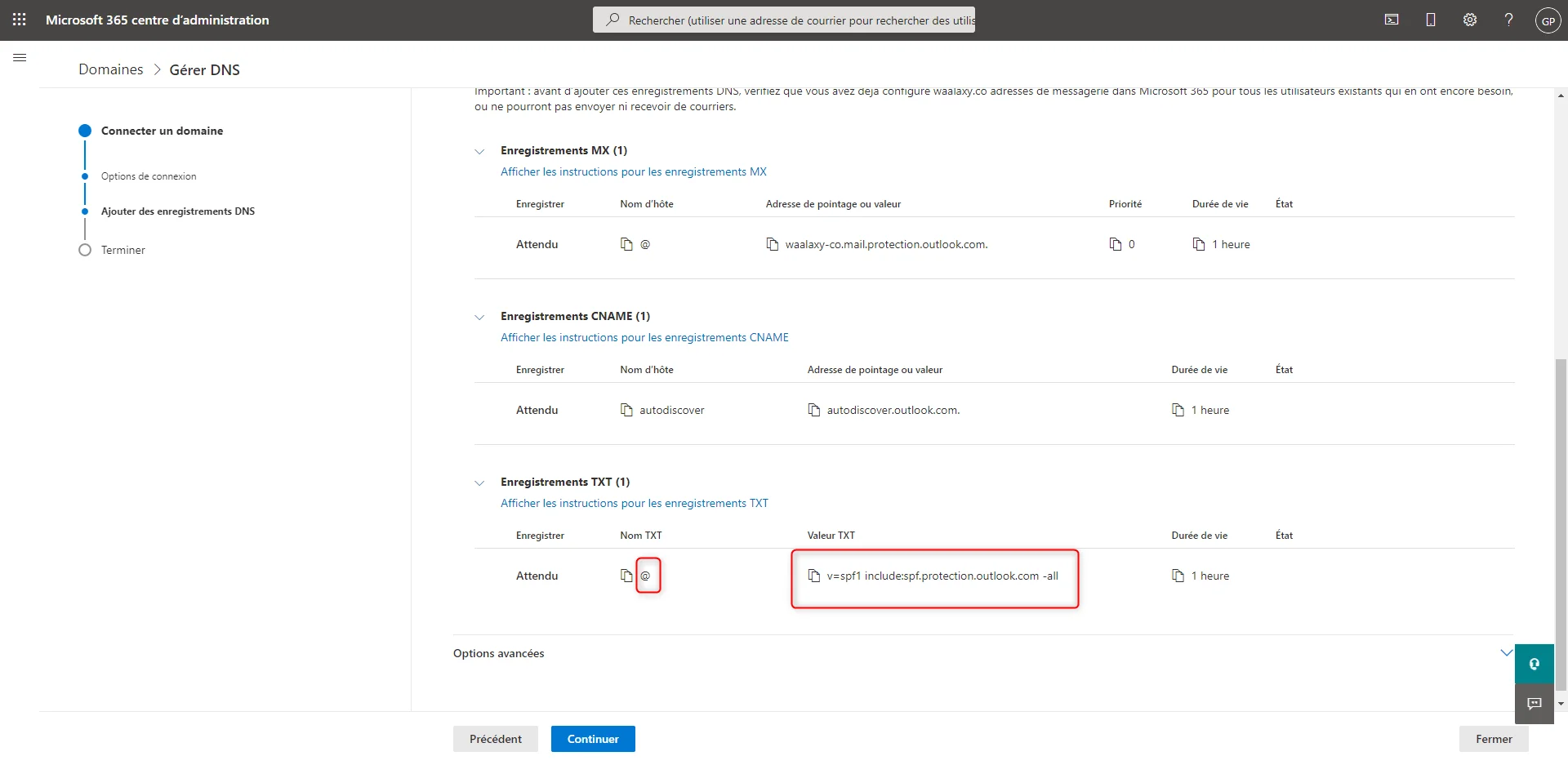Screen dimensions: 1568x765
Task: Open instructions for CNAME records
Action: [x=644, y=337]
